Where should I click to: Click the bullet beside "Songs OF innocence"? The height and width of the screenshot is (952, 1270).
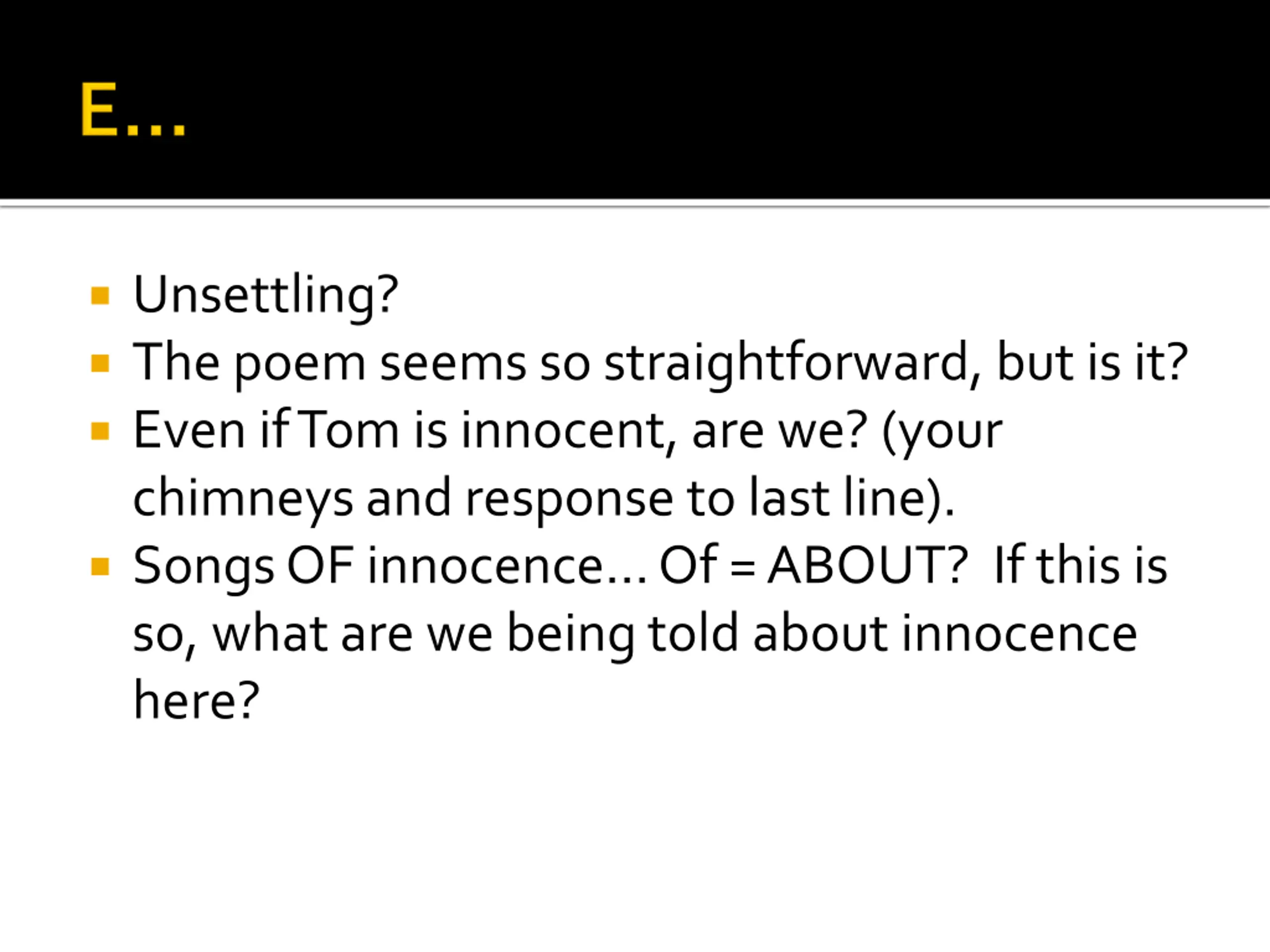pos(100,566)
